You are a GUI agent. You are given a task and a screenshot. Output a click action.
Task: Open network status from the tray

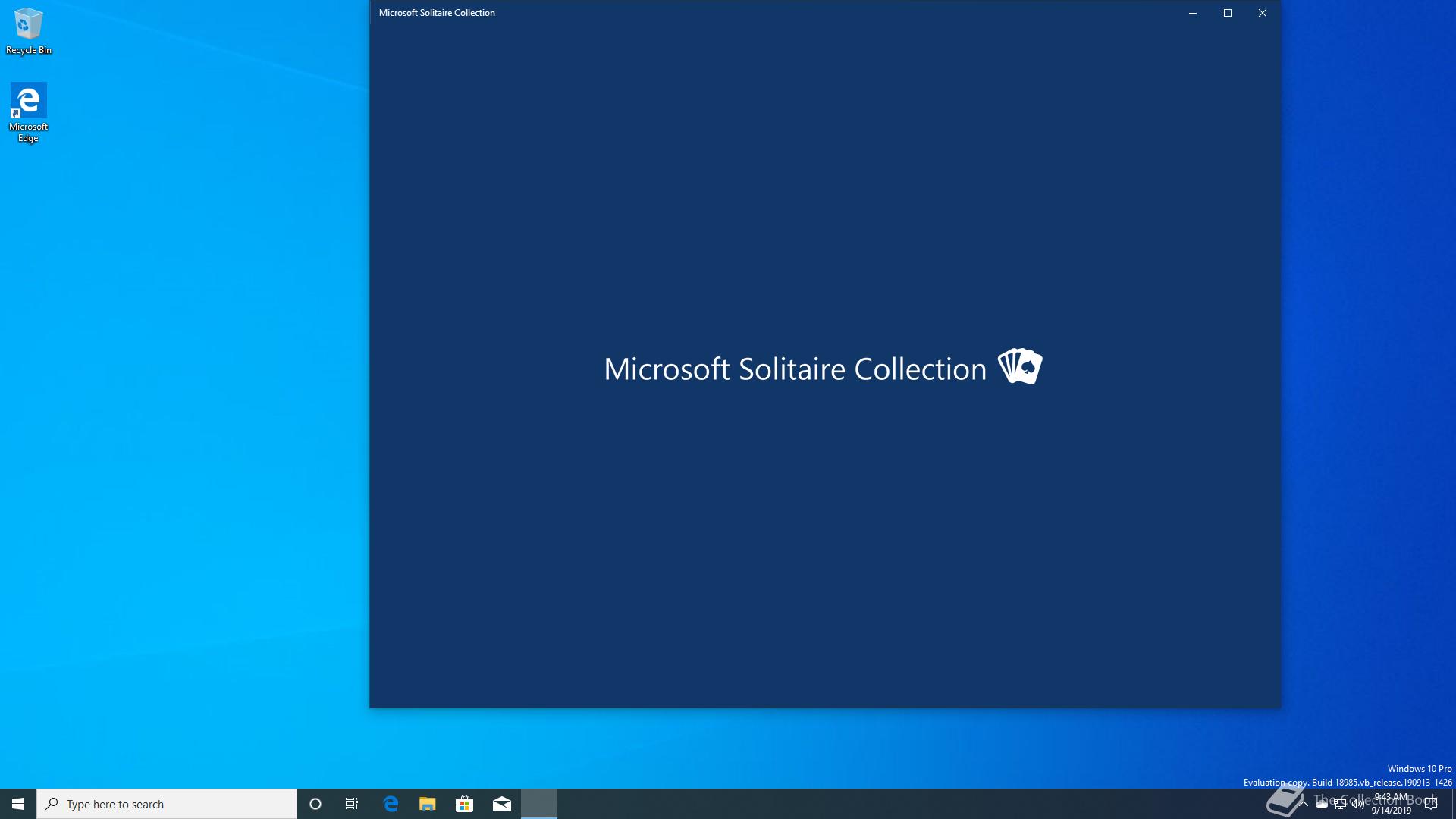(x=1340, y=804)
